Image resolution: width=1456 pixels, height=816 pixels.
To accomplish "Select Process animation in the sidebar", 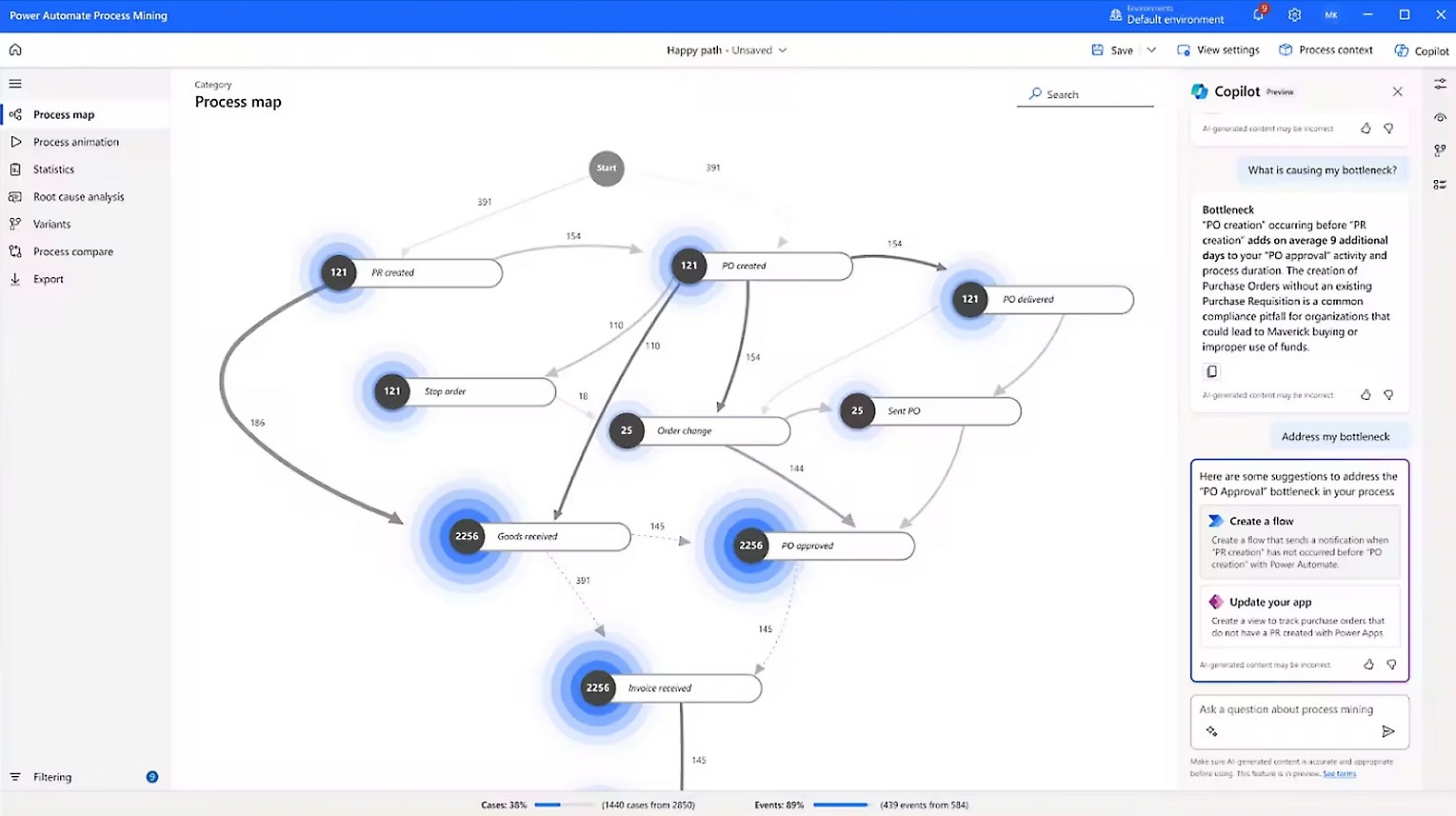I will click(76, 141).
